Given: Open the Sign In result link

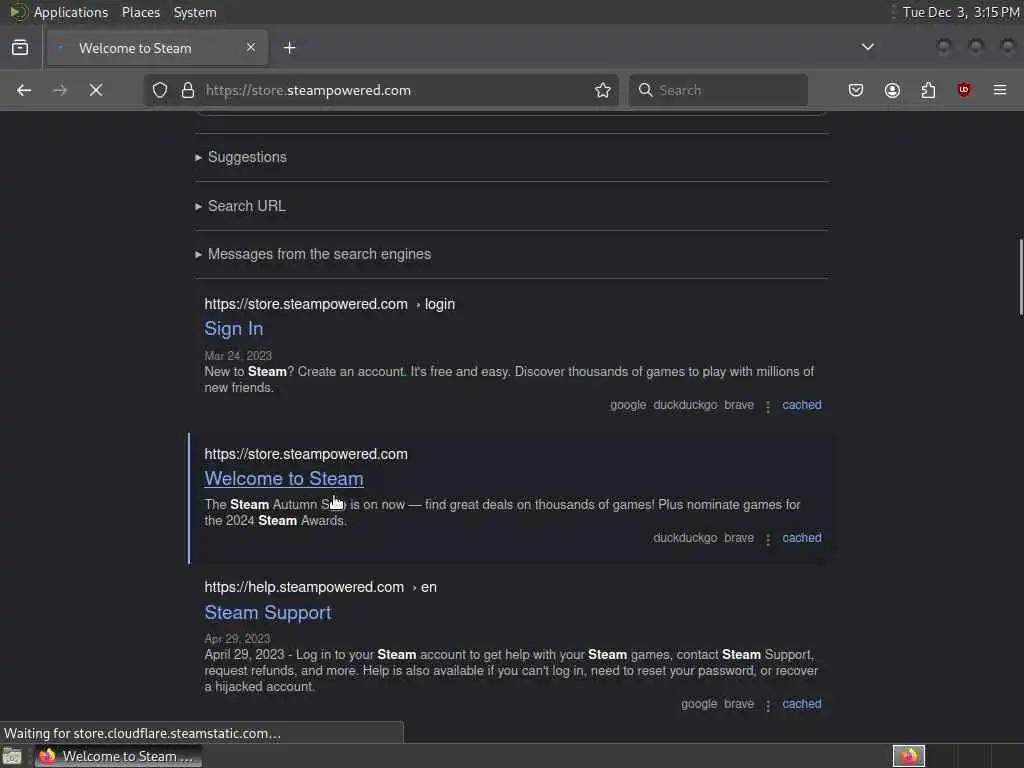Looking at the screenshot, I should point(234,328).
